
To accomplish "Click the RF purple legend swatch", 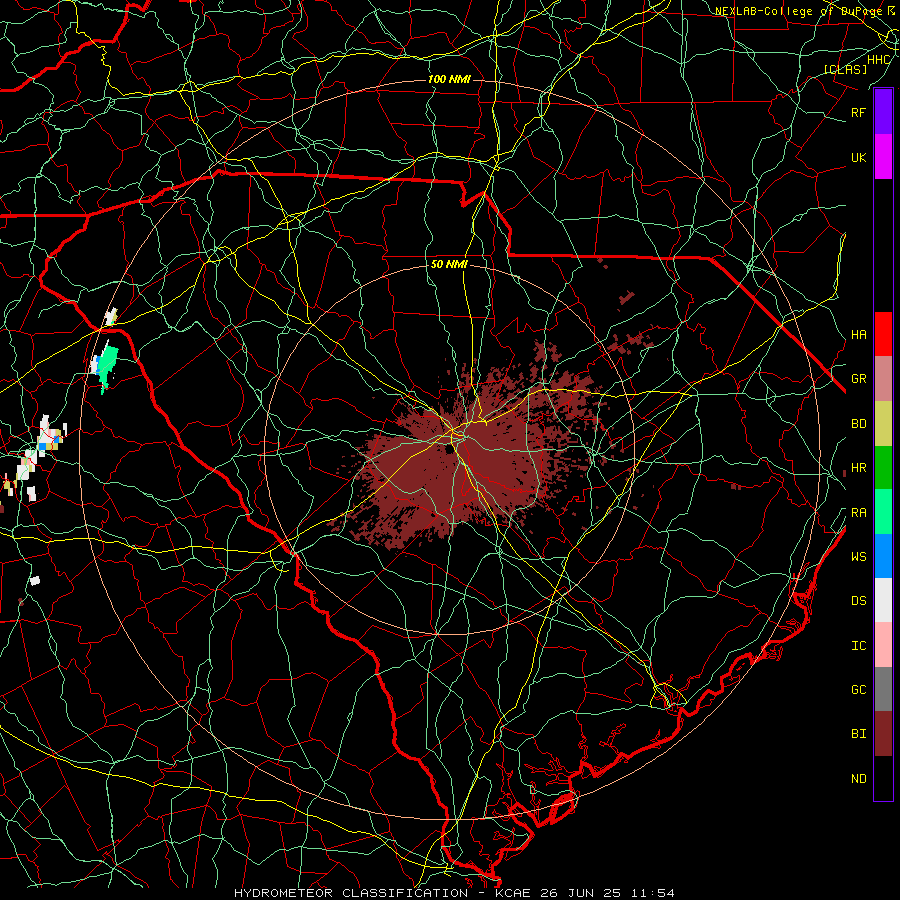I will click(x=883, y=112).
